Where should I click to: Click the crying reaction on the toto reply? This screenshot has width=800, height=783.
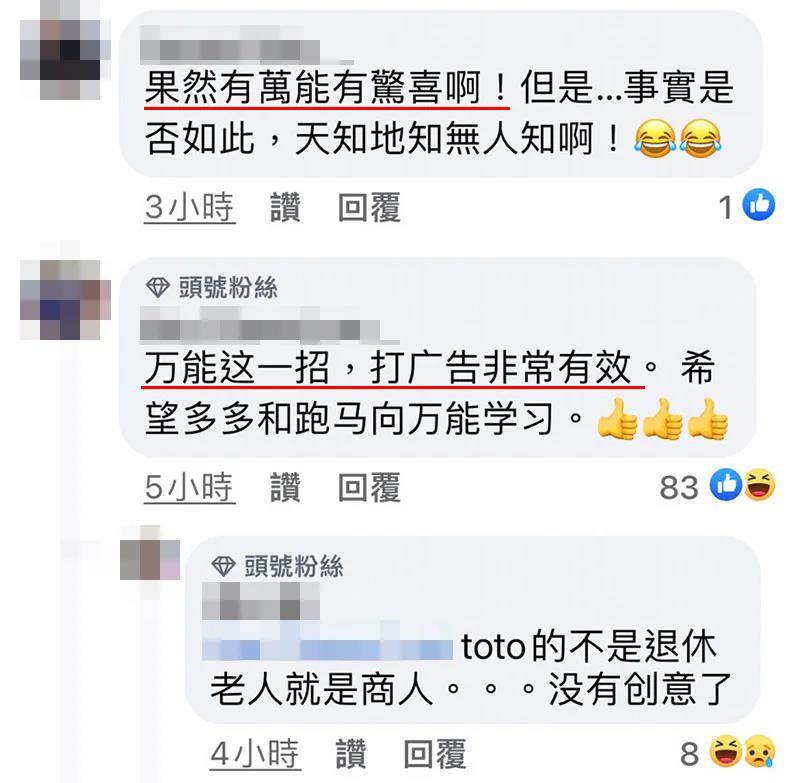[759, 751]
